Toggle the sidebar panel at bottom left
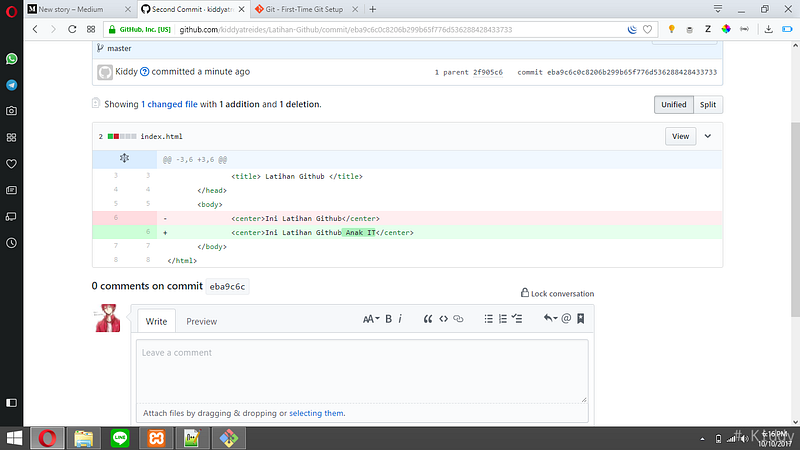This screenshot has height=450, width=800. [11, 403]
